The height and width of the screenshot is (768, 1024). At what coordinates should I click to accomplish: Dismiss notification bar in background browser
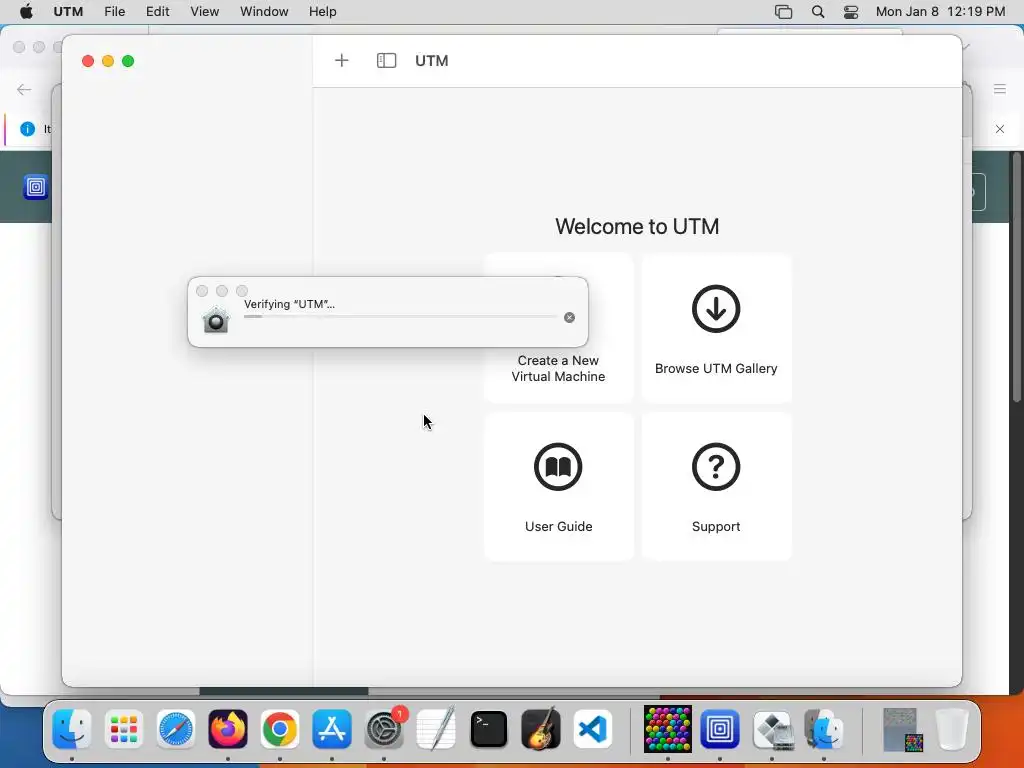pyautogui.click(x=1000, y=129)
